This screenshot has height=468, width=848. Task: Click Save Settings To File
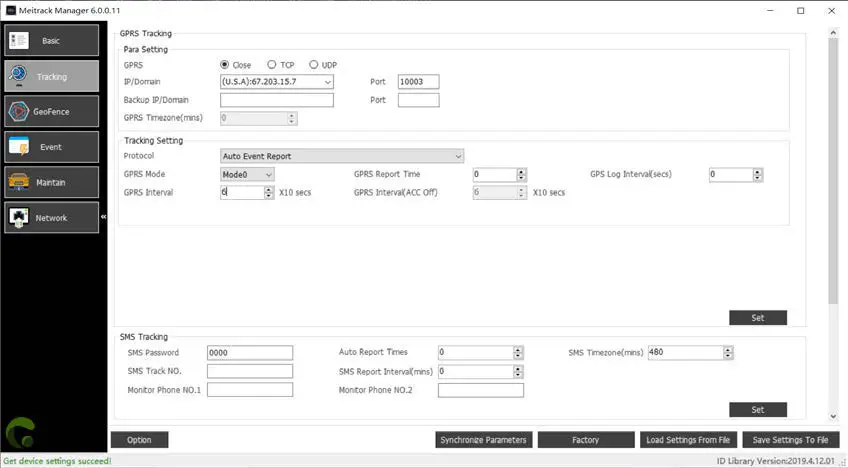[790, 440]
